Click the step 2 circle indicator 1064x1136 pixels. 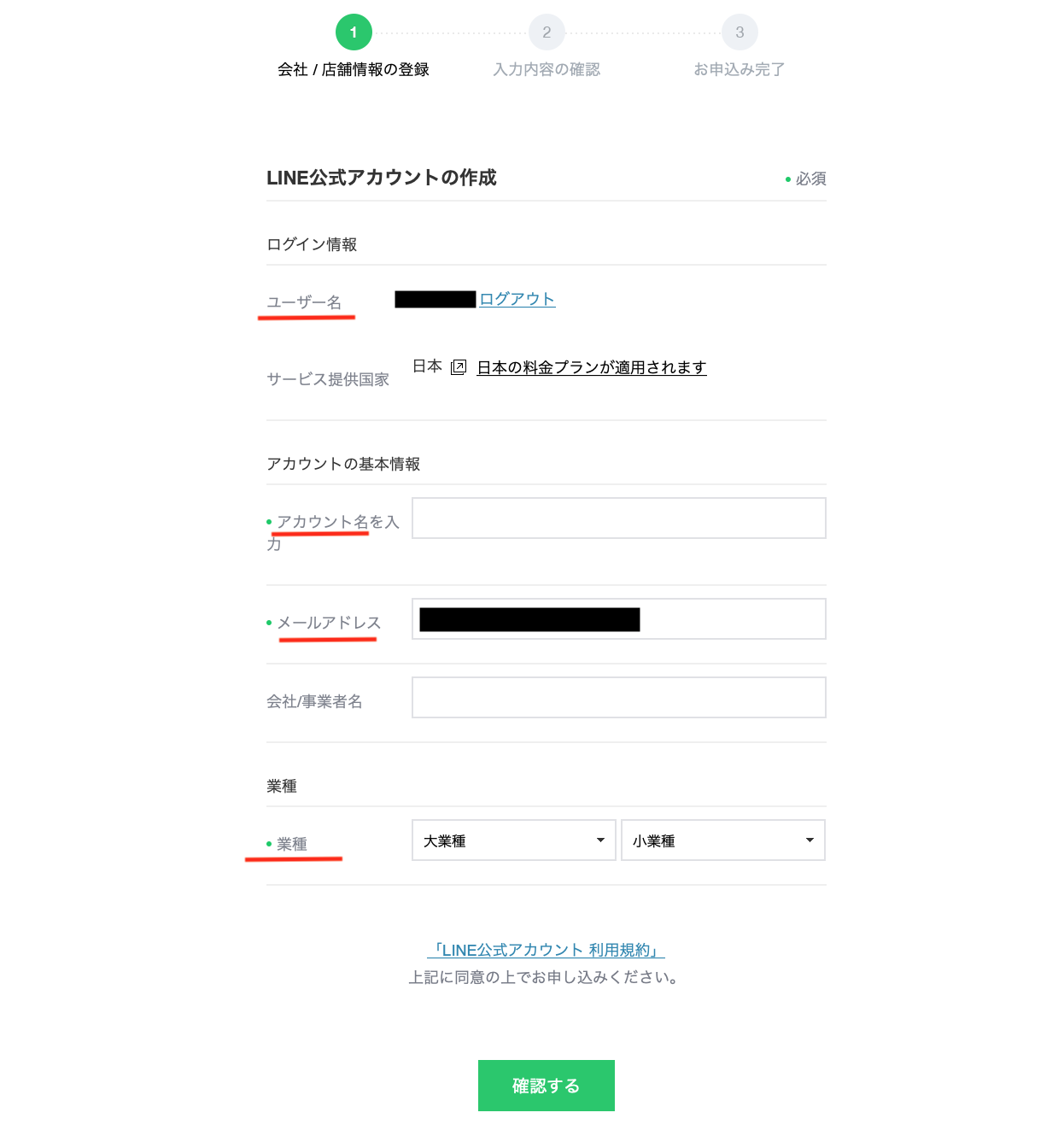pyautogui.click(x=547, y=32)
